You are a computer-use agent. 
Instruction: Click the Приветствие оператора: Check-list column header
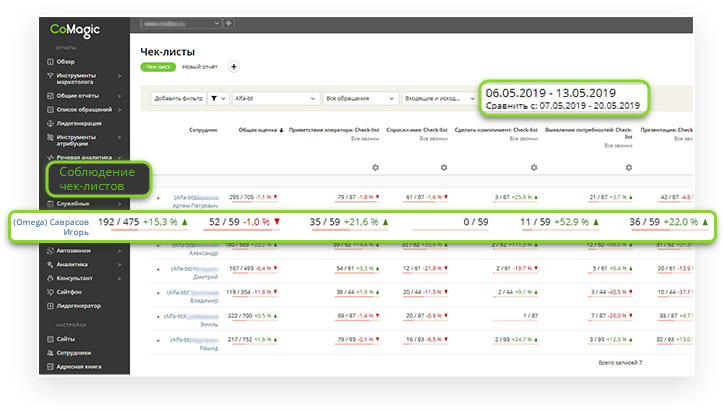pos(334,130)
